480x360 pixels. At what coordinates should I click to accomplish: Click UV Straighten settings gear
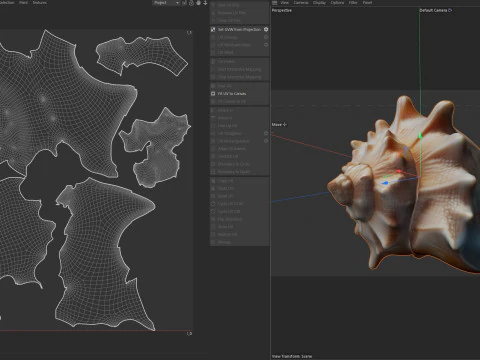click(x=266, y=133)
